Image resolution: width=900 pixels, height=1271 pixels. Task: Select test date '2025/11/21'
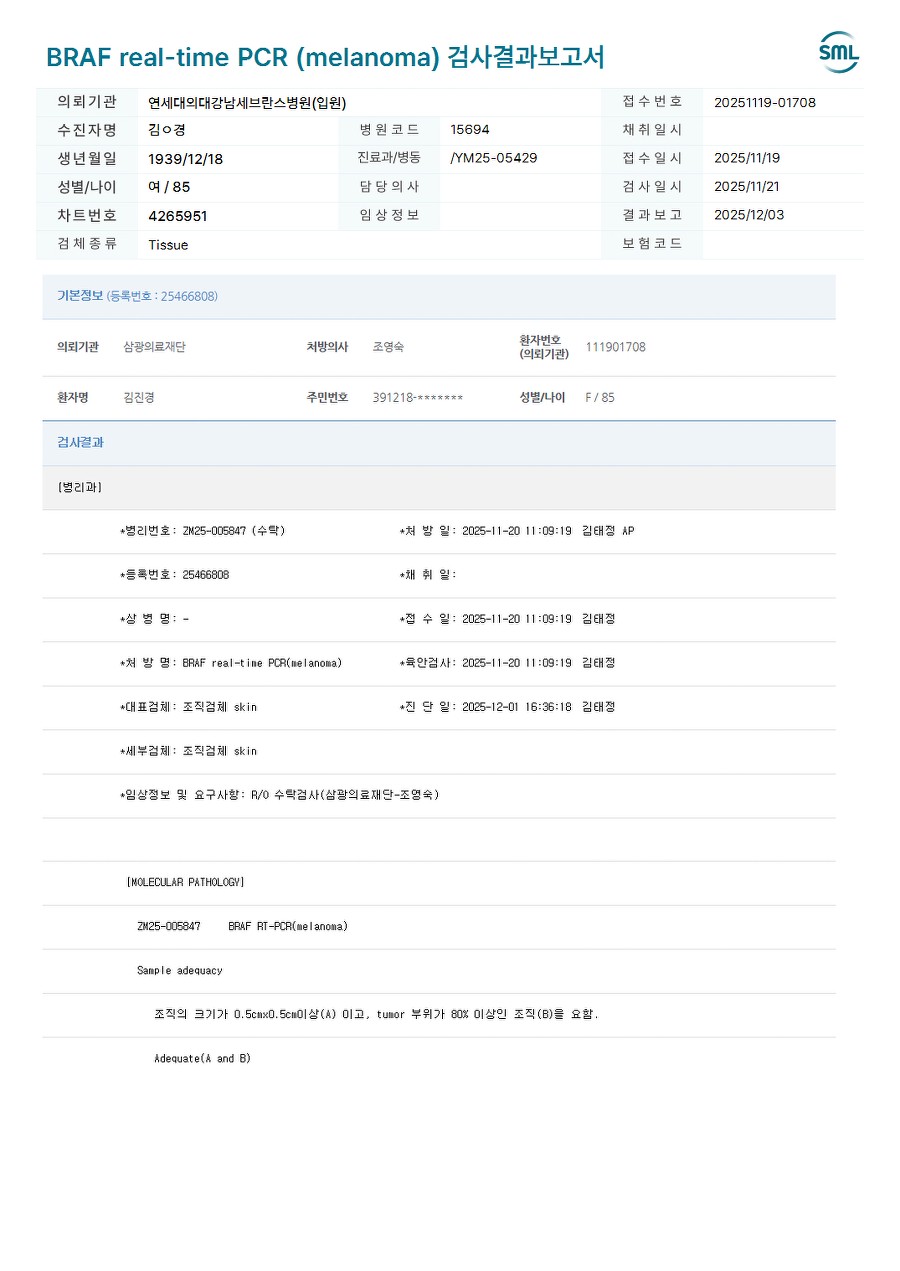coord(747,186)
